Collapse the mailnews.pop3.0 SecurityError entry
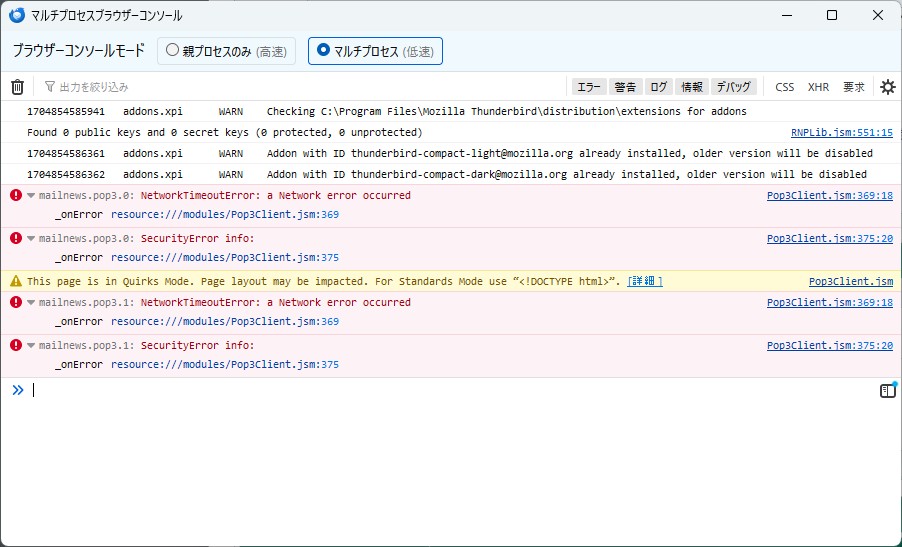Screen dimensions: 902x547 click(x=31, y=239)
